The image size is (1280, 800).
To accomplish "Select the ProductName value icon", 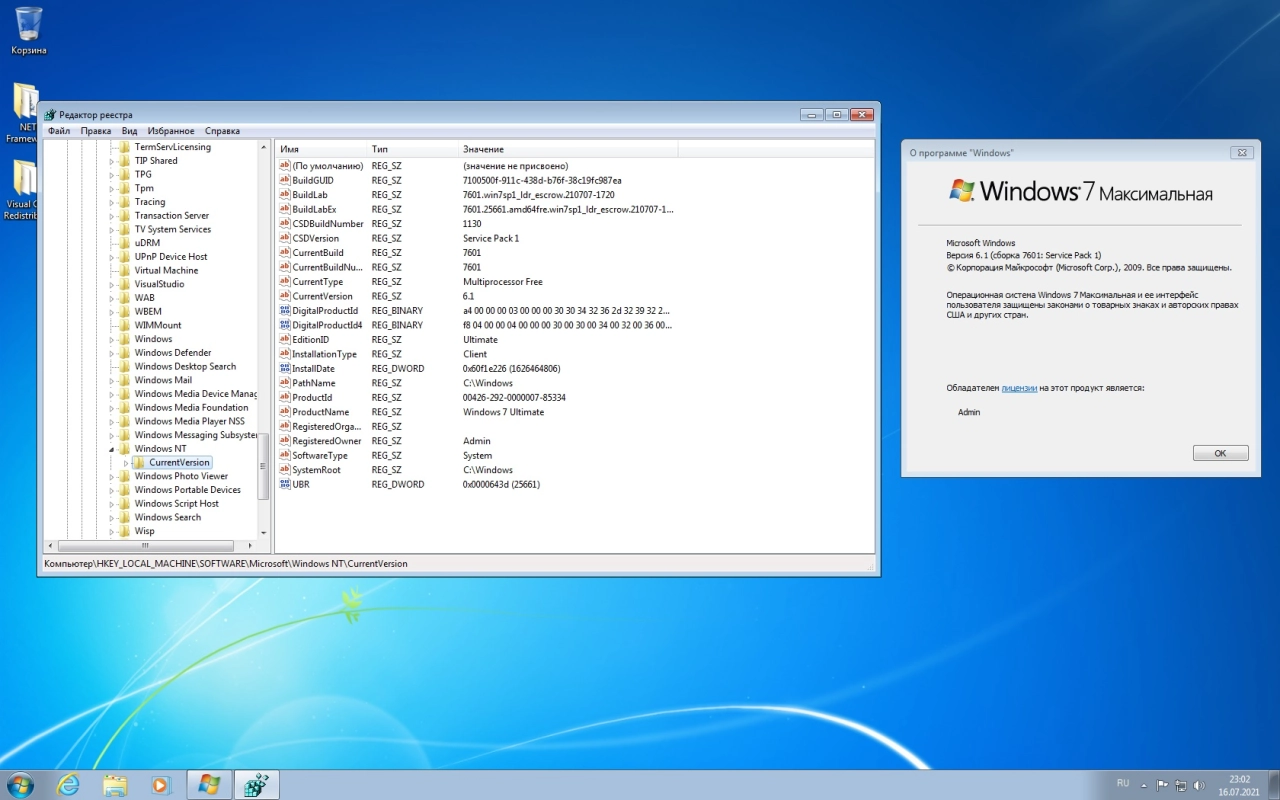I will coord(284,412).
